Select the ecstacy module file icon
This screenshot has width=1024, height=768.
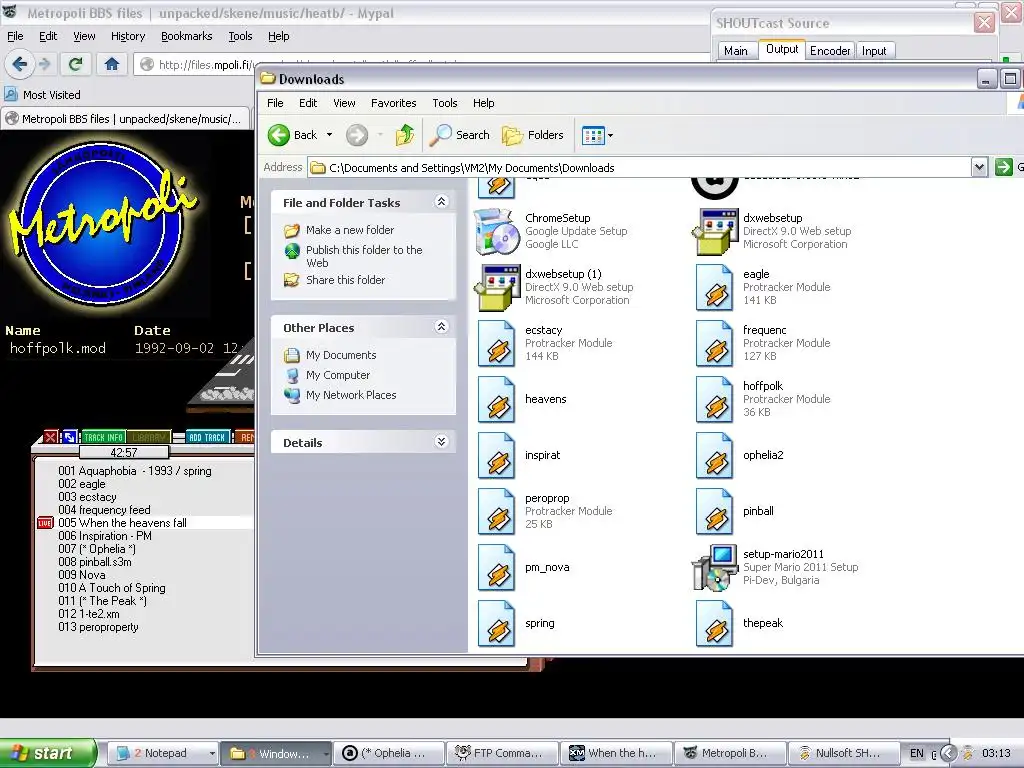point(496,344)
